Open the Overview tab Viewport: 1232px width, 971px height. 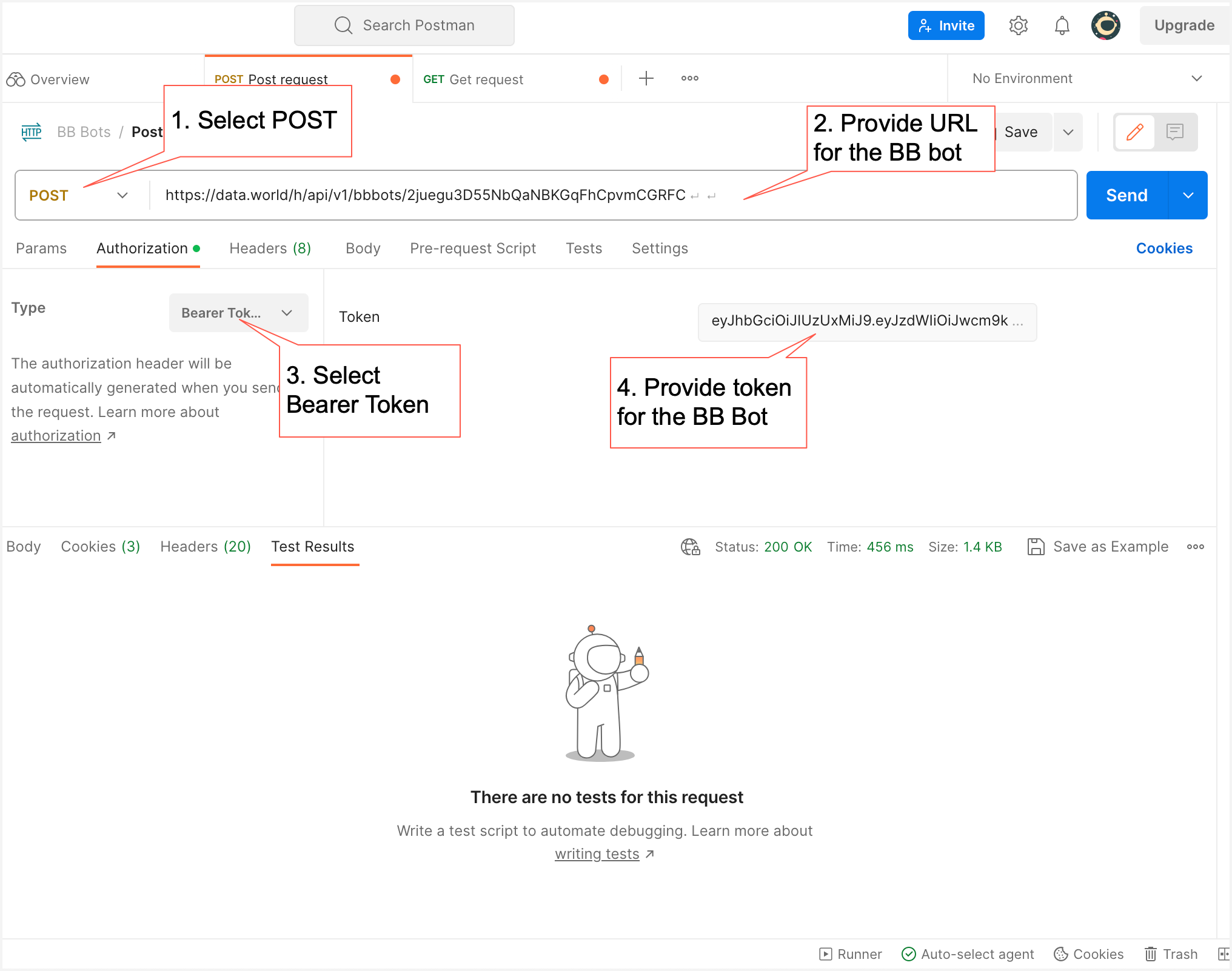pos(49,79)
